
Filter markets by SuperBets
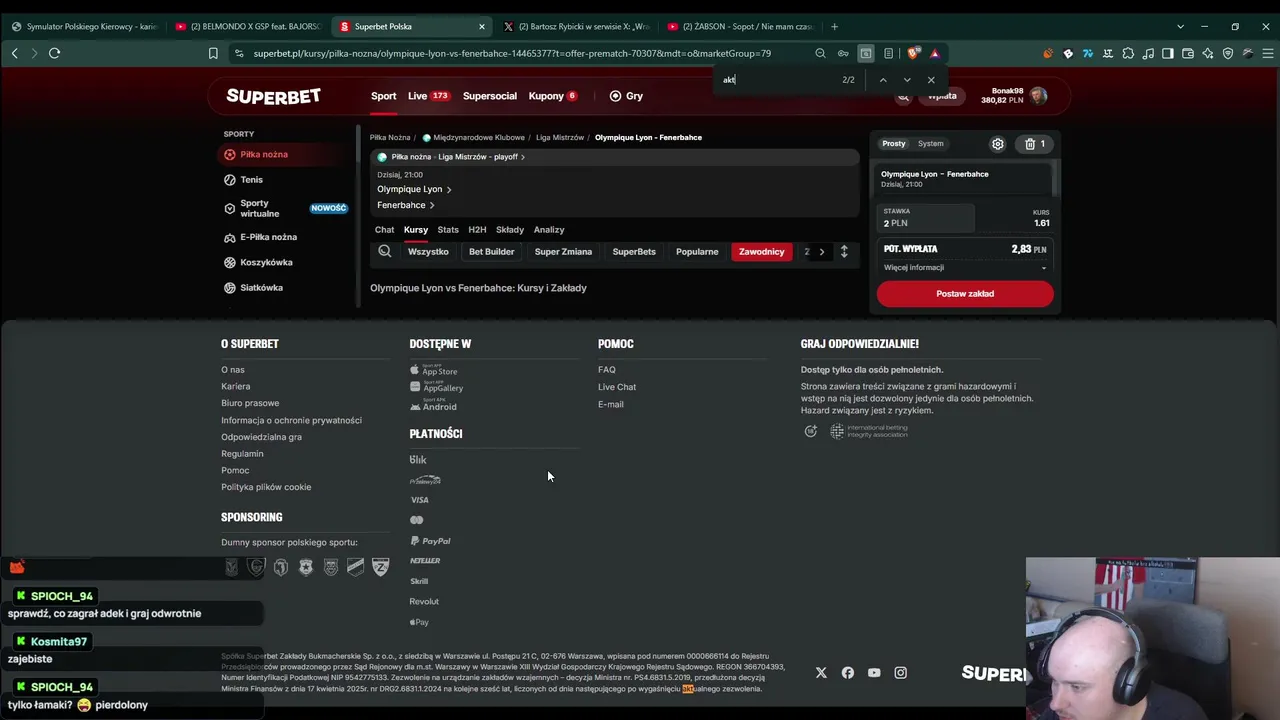(634, 252)
